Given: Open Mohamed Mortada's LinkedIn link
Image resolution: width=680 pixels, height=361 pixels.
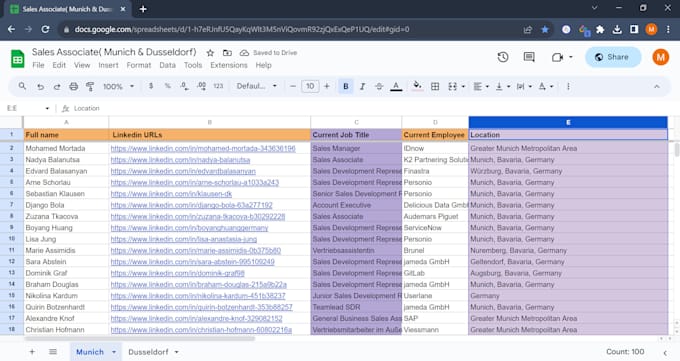Looking at the screenshot, I should [x=203, y=148].
